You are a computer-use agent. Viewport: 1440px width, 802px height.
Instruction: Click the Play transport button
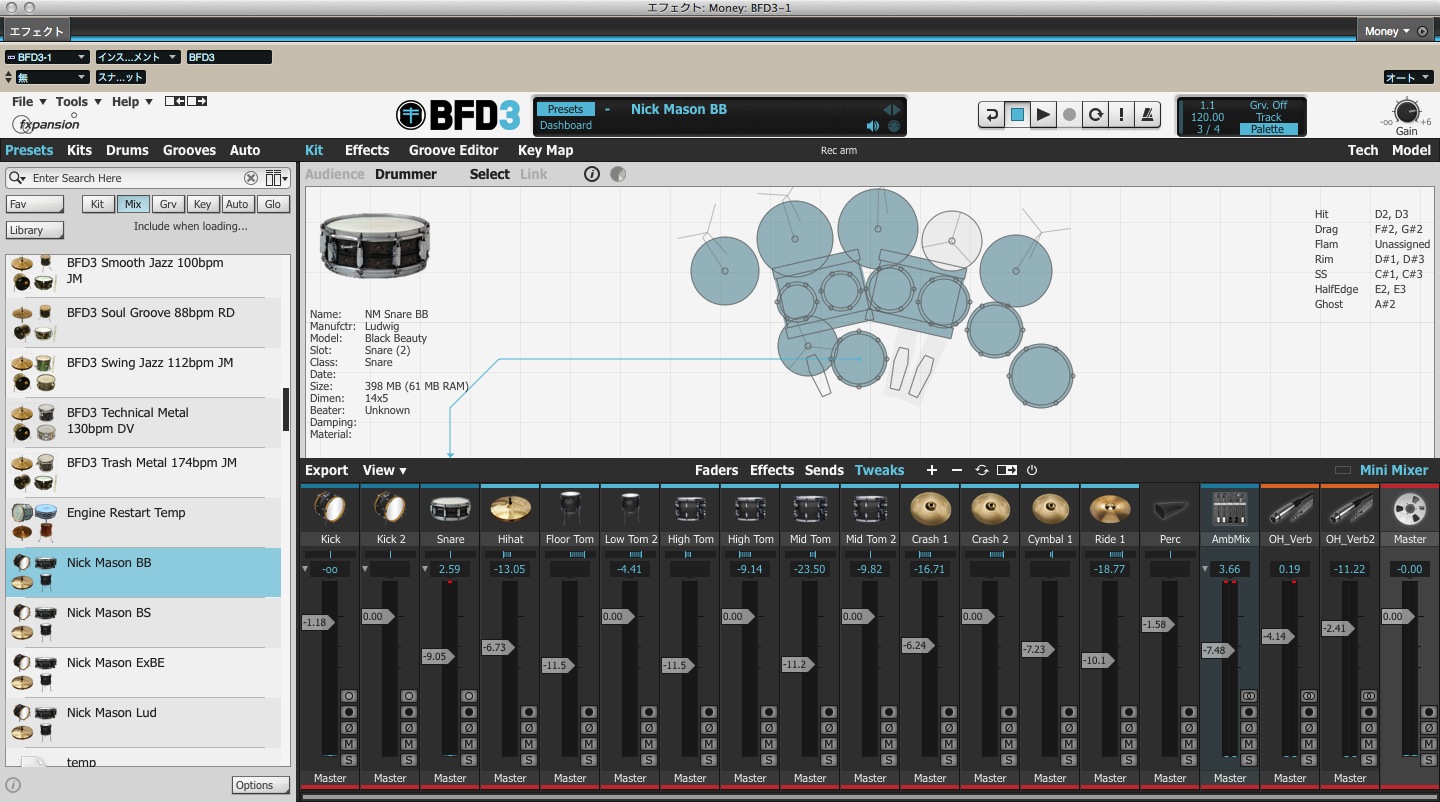coord(1043,115)
